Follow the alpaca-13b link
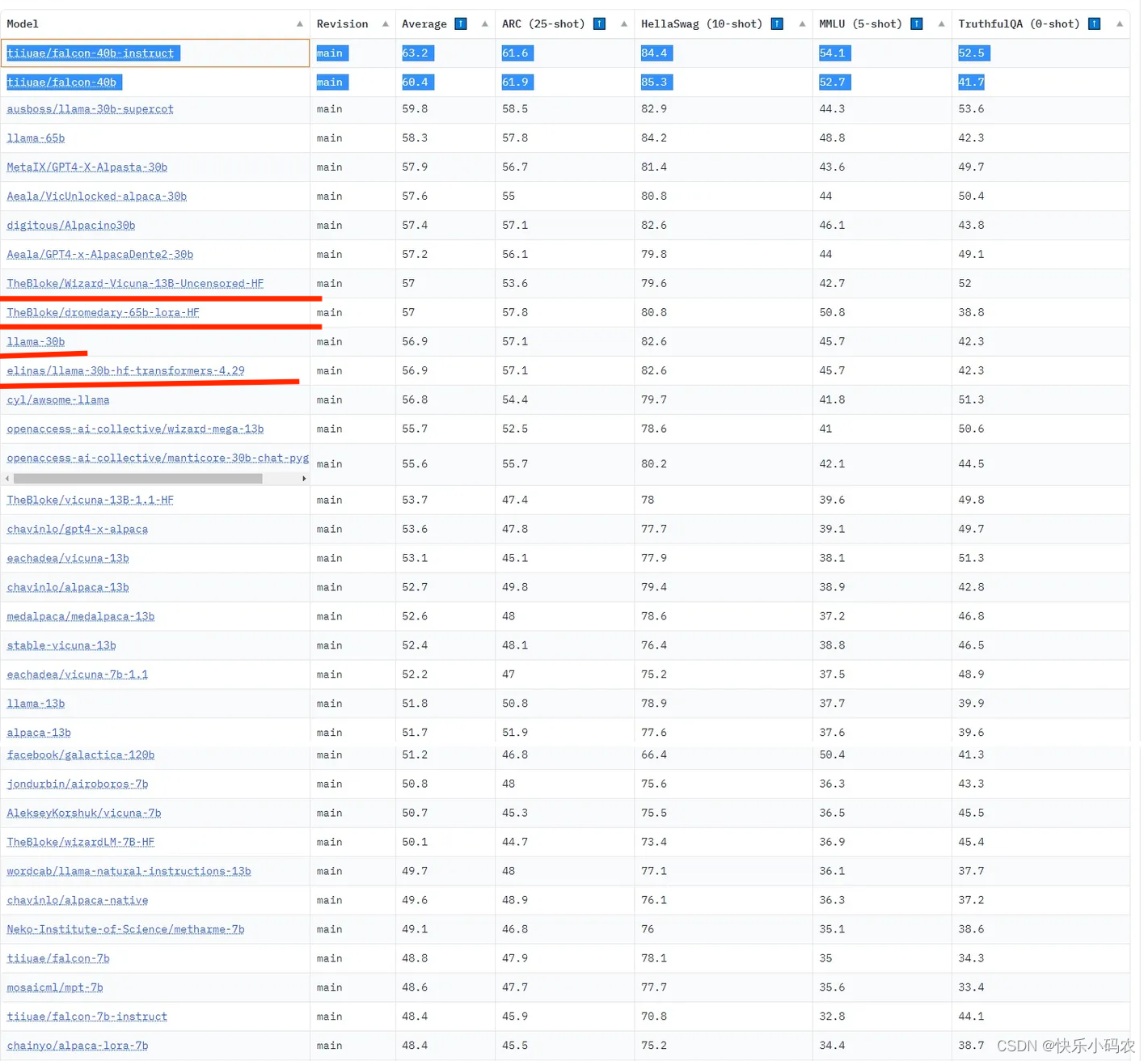 tap(39, 733)
